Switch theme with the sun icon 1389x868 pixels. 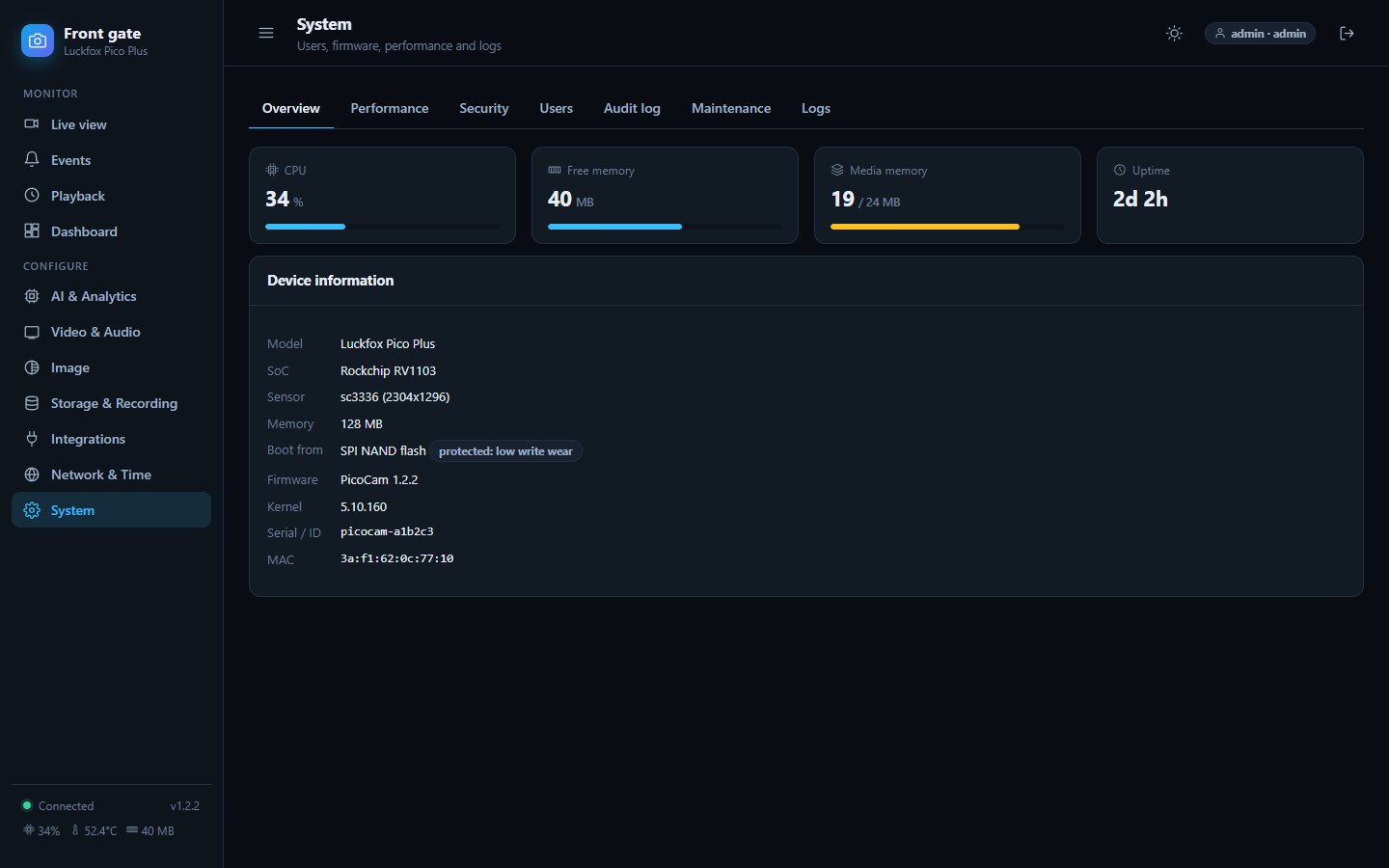tap(1174, 34)
